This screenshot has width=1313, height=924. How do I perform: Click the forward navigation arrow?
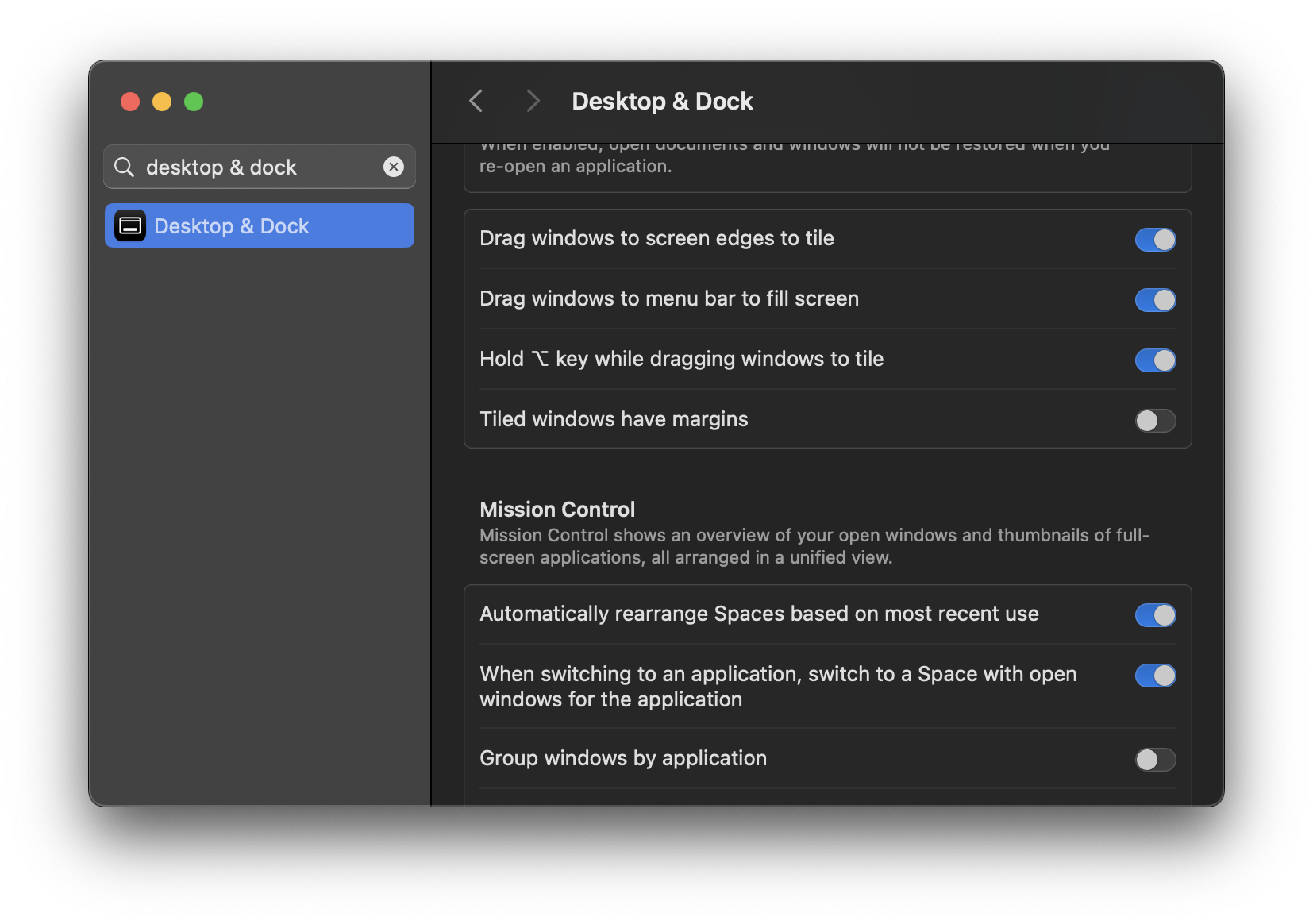[x=533, y=101]
